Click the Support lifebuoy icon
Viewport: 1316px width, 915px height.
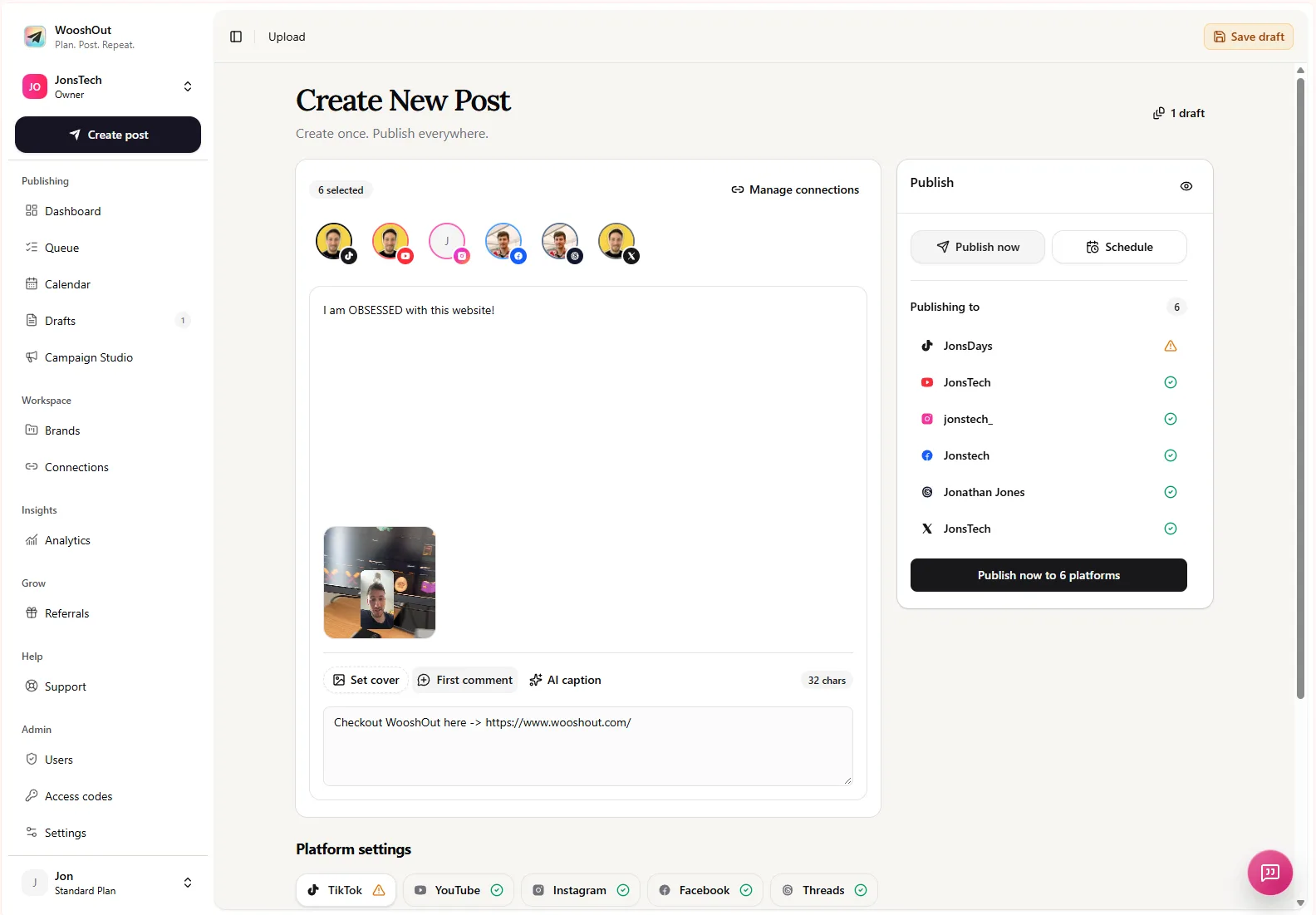pos(32,686)
